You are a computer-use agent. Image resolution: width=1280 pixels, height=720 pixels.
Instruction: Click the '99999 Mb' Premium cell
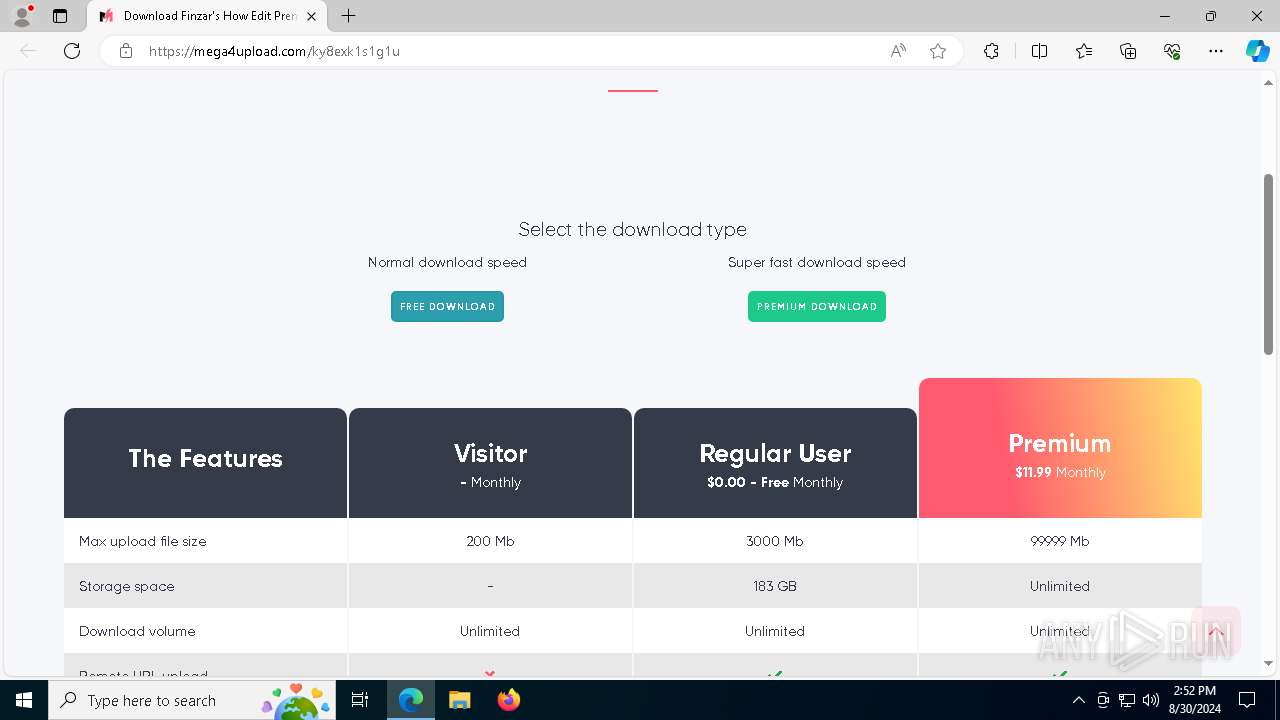[x=1060, y=541]
